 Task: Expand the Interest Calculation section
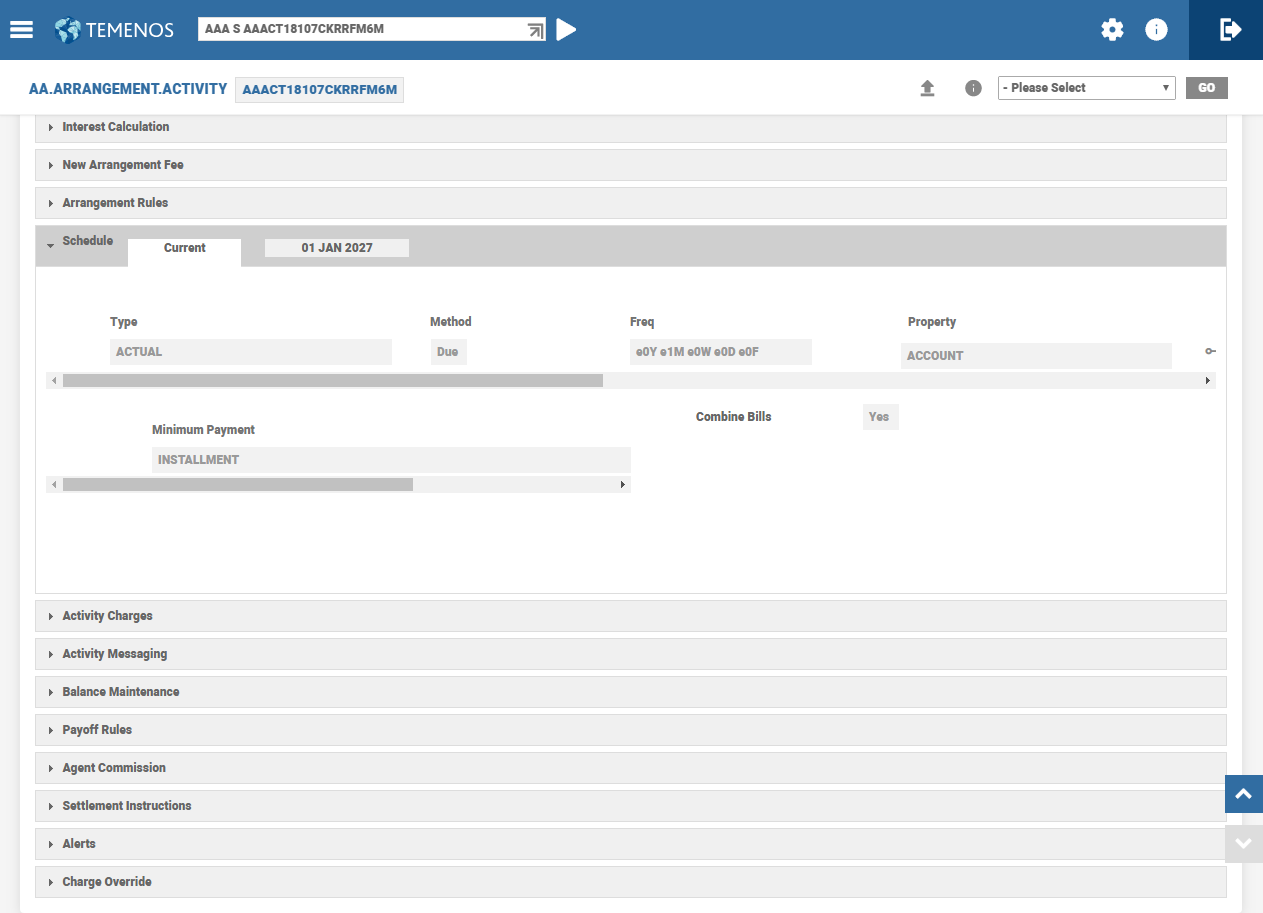point(115,127)
